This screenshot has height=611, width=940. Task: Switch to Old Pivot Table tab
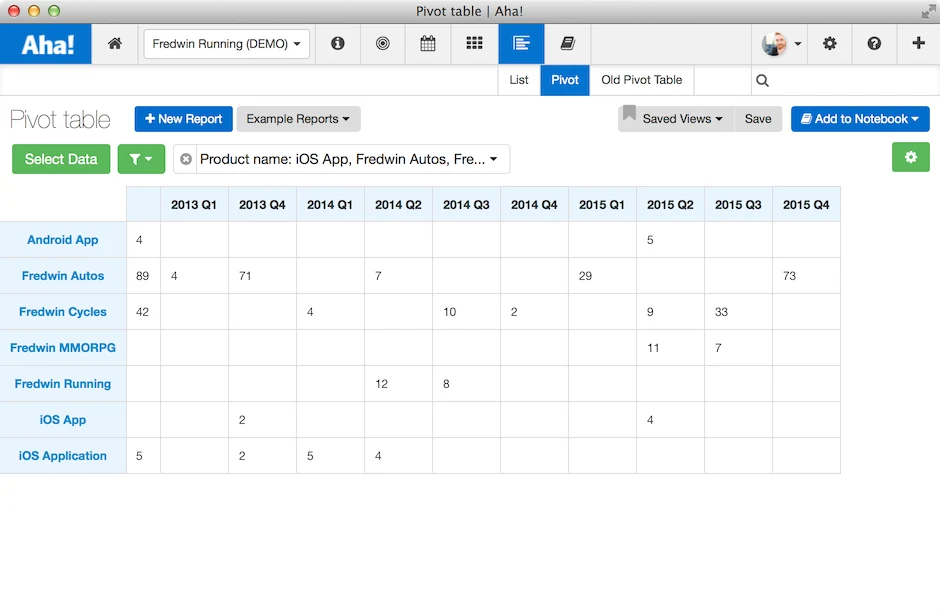point(641,80)
